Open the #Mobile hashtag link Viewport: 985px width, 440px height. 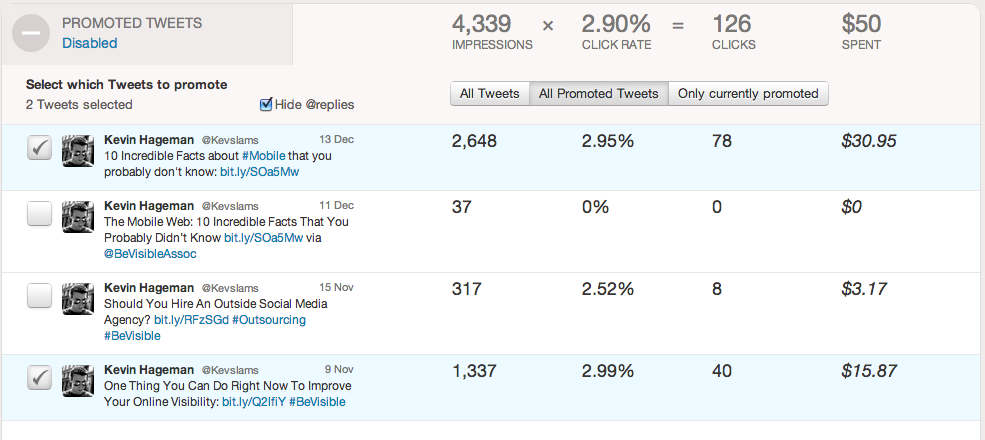(263, 155)
